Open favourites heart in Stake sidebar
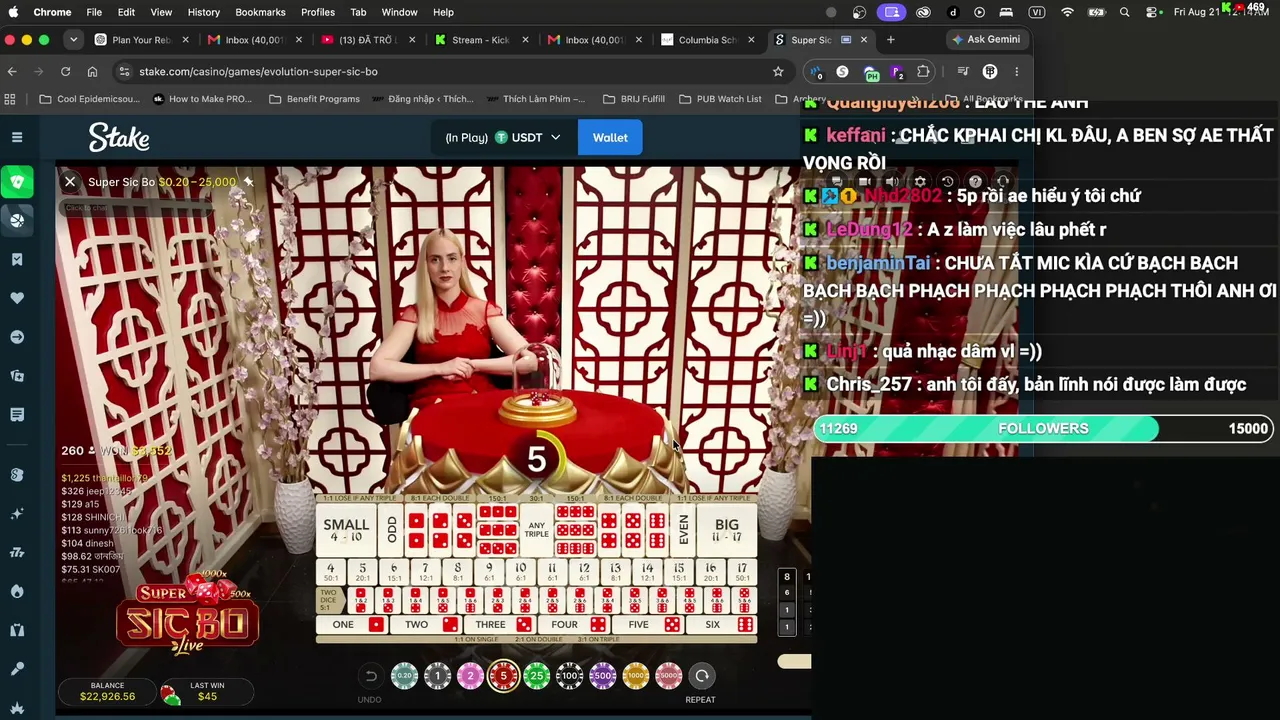 (17, 298)
